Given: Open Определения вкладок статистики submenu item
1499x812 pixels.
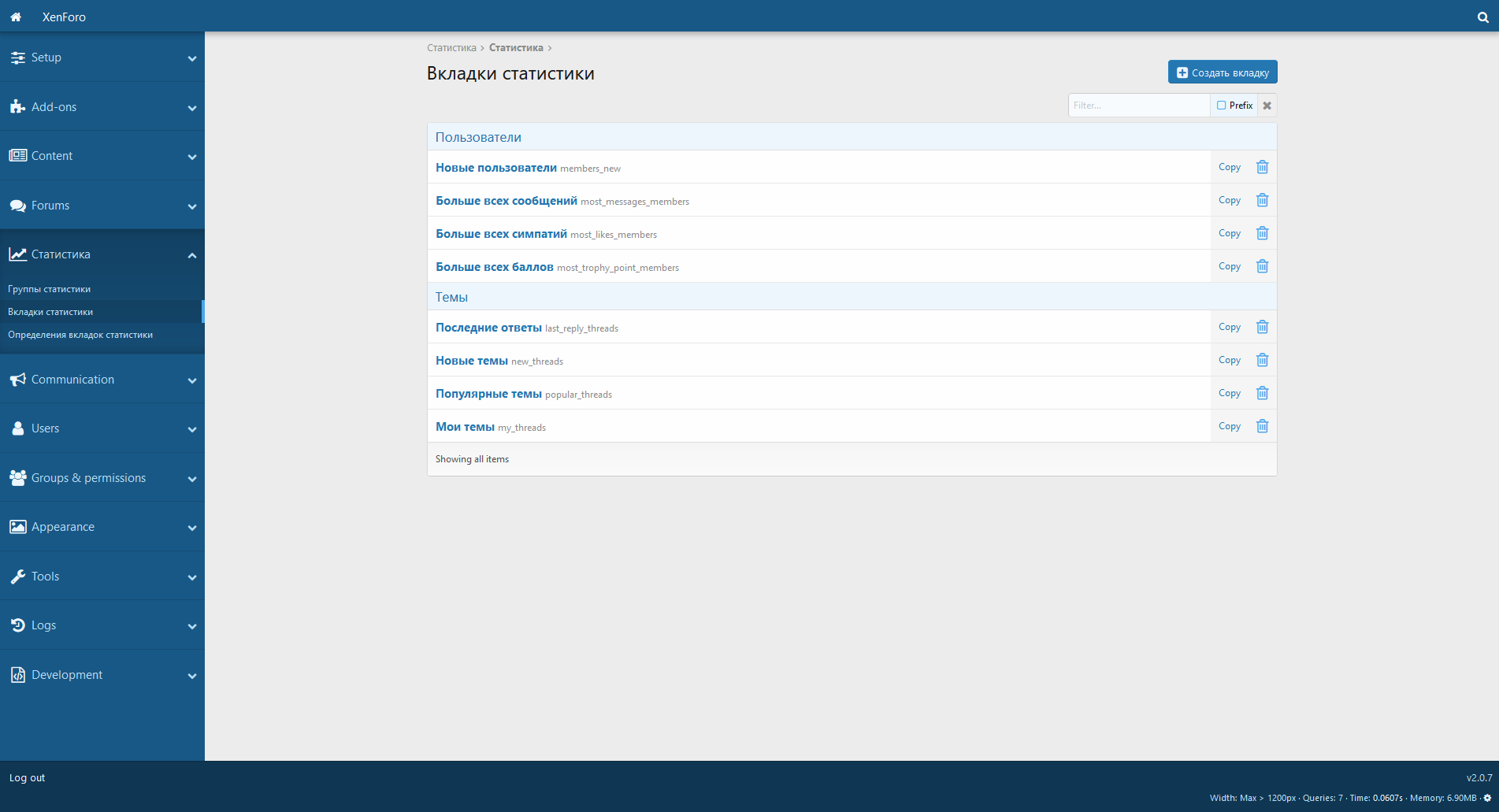Looking at the screenshot, I should 80,335.
